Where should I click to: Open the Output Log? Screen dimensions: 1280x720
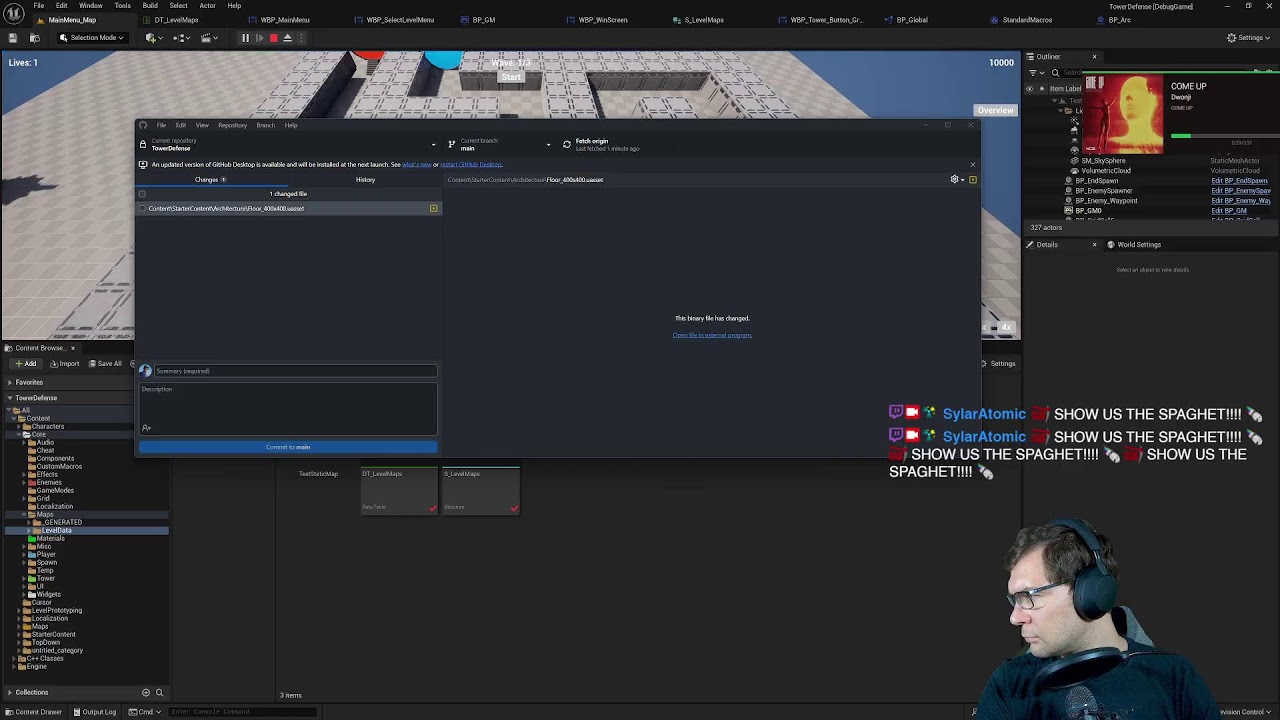click(95, 712)
